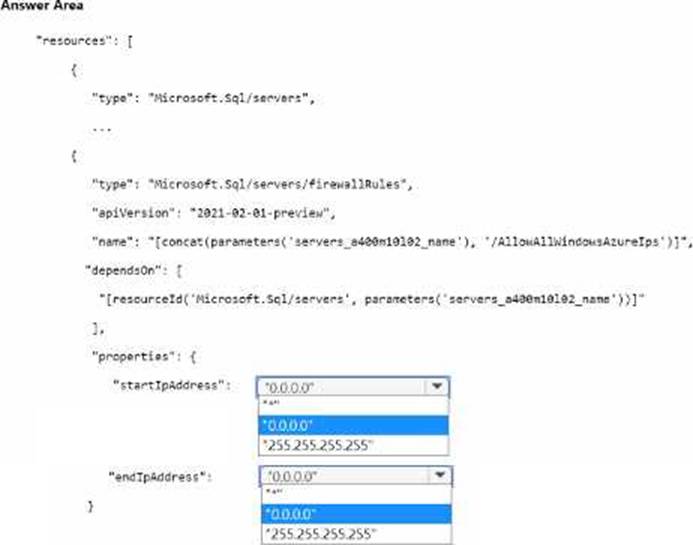The width and height of the screenshot is (693, 545).
Task: Click the Answer Area heading
Action: [x=42, y=5]
